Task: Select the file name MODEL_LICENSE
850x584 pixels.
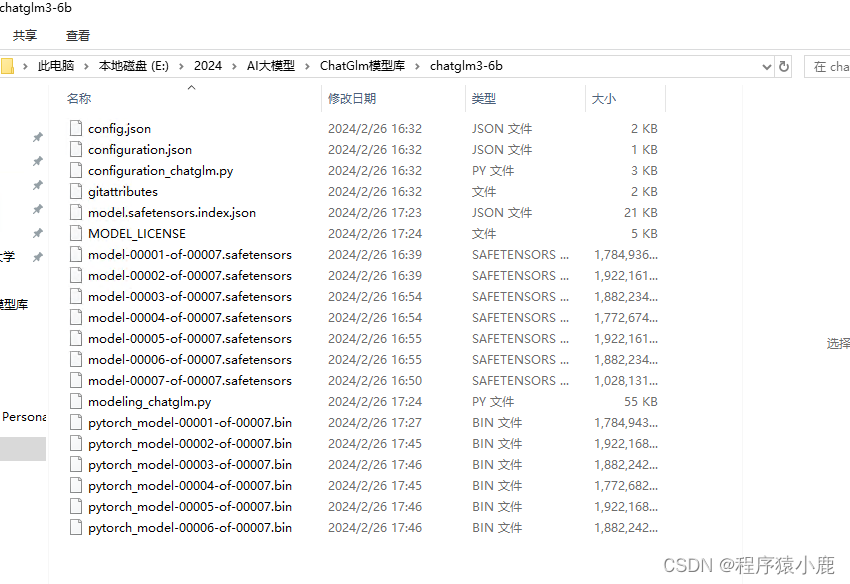Action: click(x=137, y=234)
